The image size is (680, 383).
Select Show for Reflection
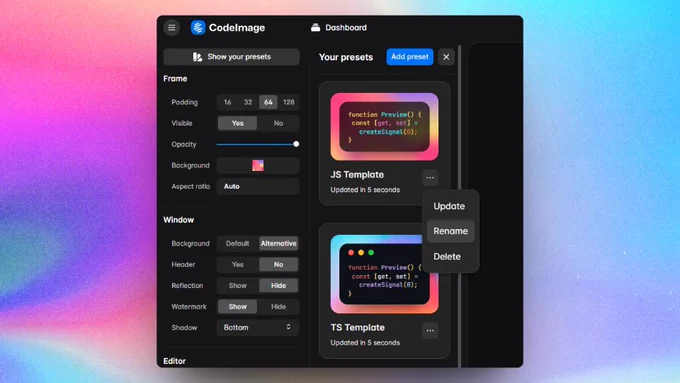click(x=237, y=285)
